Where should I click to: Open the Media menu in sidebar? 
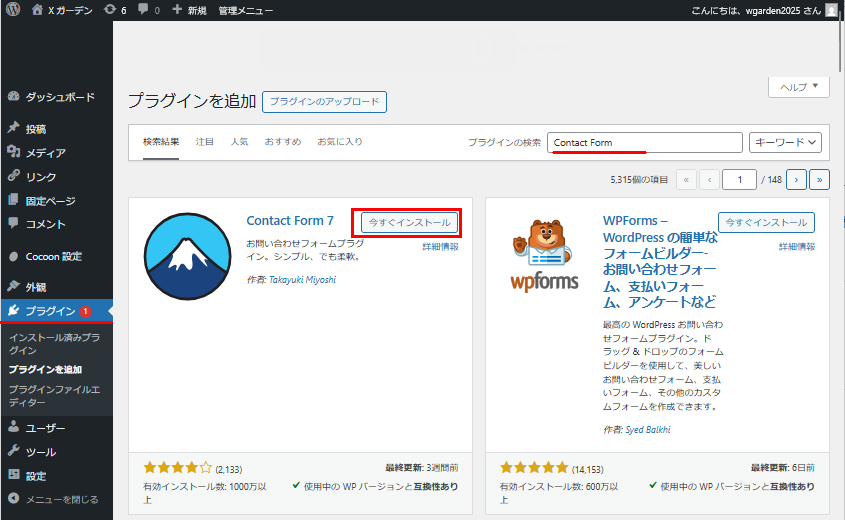(45, 153)
